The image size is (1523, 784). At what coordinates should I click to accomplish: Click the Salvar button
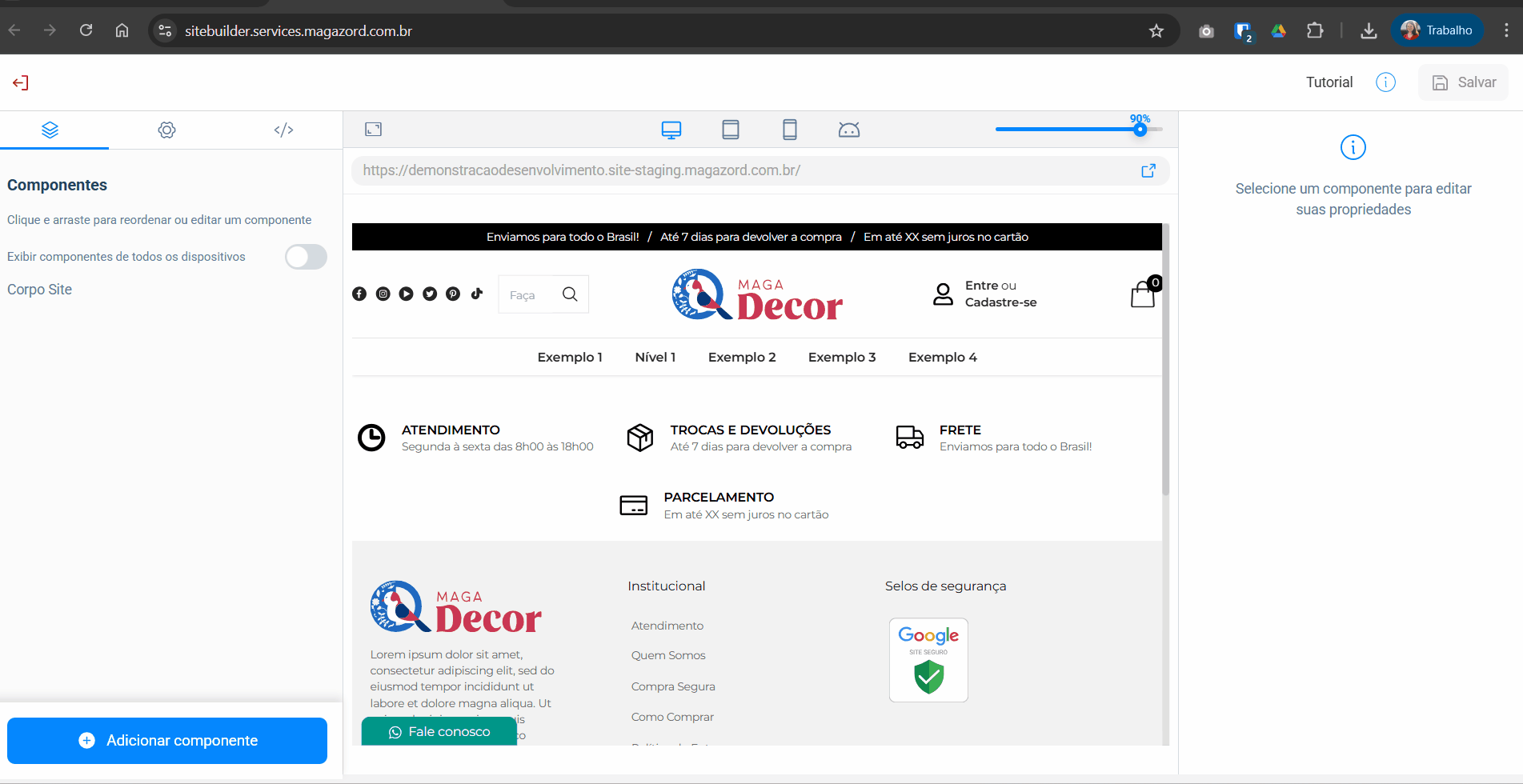coord(1463,82)
